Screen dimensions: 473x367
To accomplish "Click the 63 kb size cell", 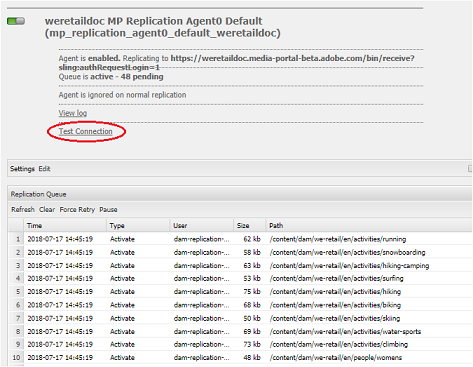I will point(252,266).
